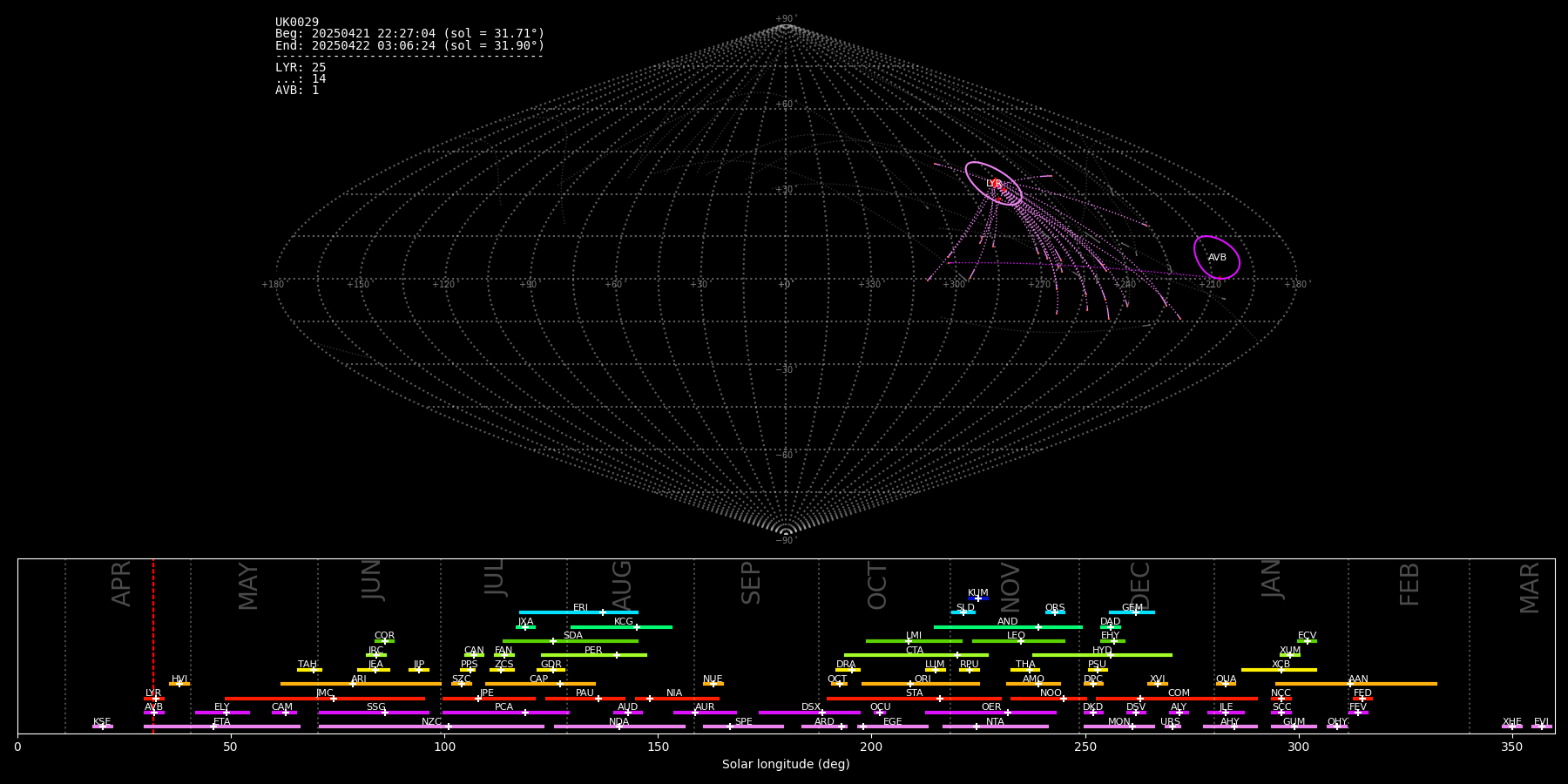
Task: Click the NDA shower label
Action: click(618, 722)
